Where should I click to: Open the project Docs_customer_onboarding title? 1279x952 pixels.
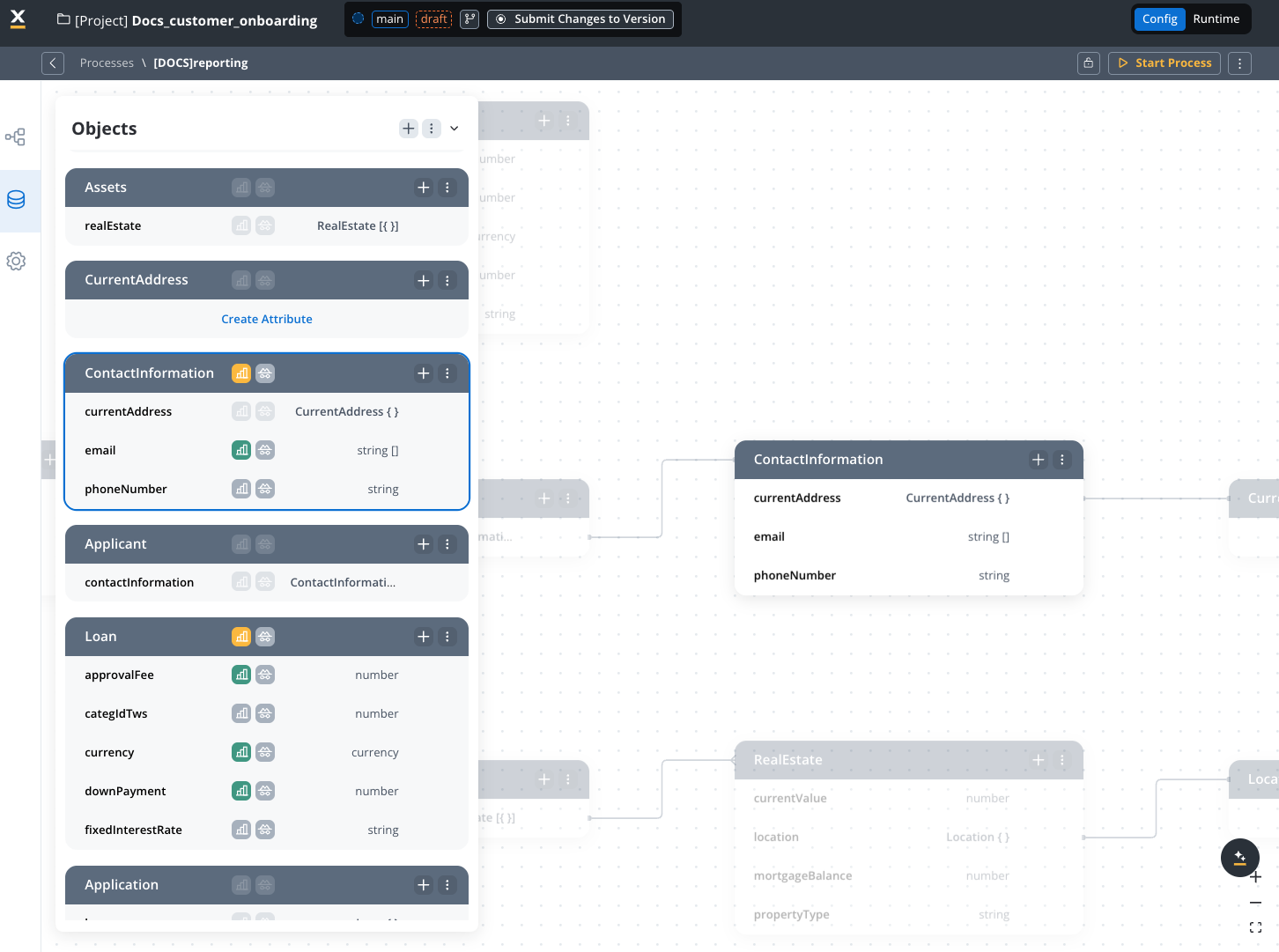pyautogui.click(x=224, y=20)
